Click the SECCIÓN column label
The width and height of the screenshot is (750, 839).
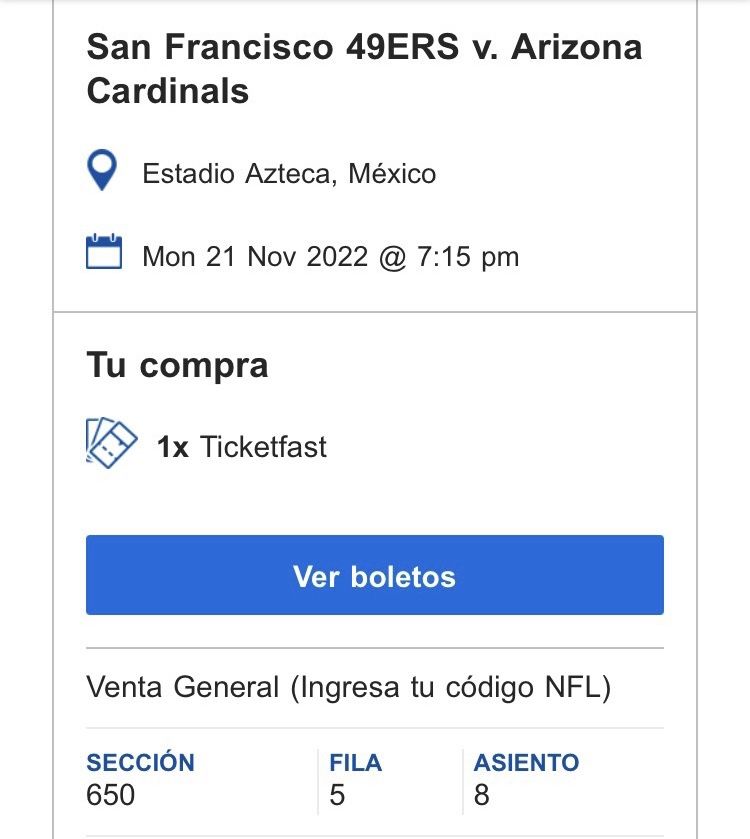[140, 763]
